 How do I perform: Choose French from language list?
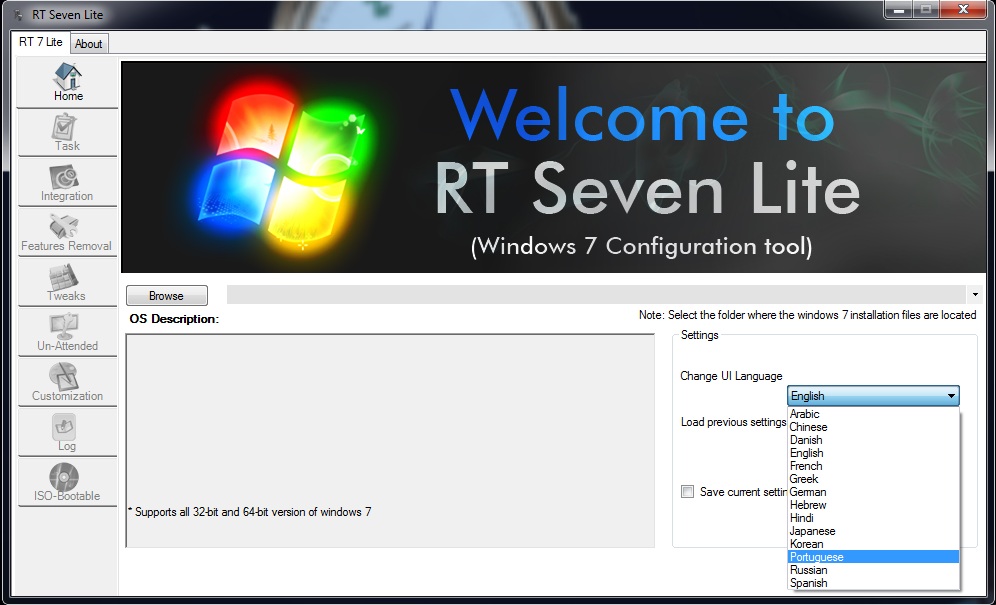click(873, 466)
